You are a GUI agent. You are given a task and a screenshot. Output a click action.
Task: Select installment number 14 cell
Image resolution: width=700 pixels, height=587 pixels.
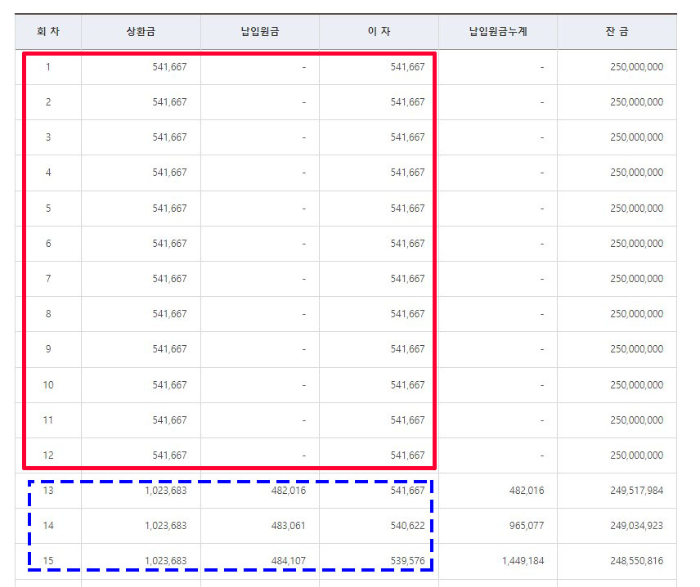pyautogui.click(x=48, y=526)
